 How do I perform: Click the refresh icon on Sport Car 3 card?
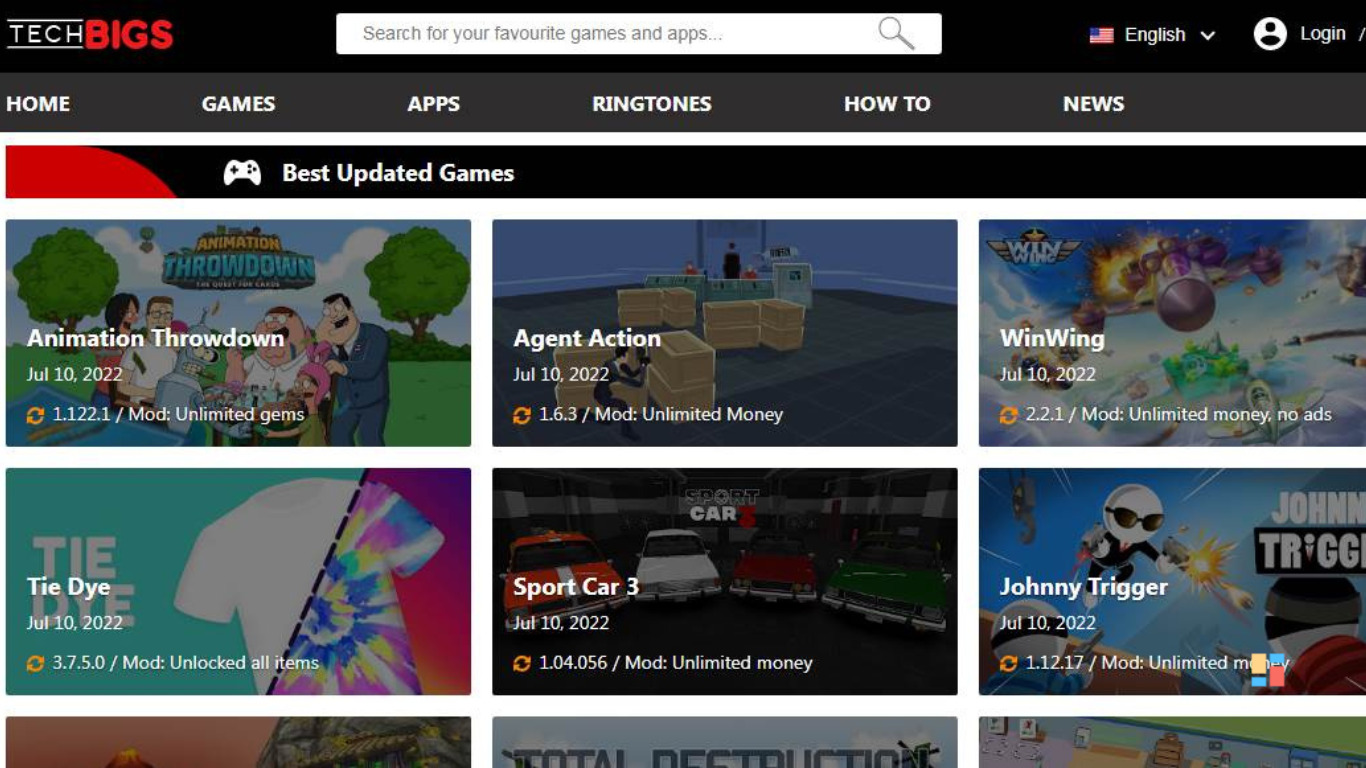pos(522,662)
